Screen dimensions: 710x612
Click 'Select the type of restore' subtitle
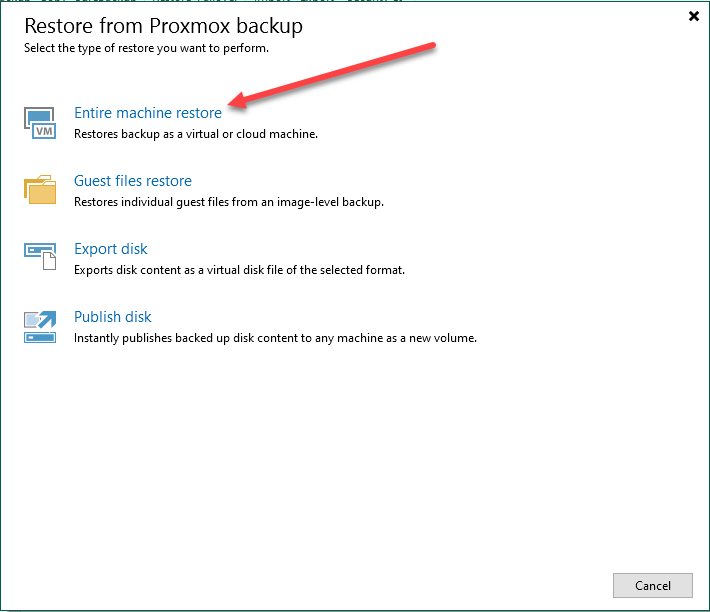pyautogui.click(x=146, y=48)
